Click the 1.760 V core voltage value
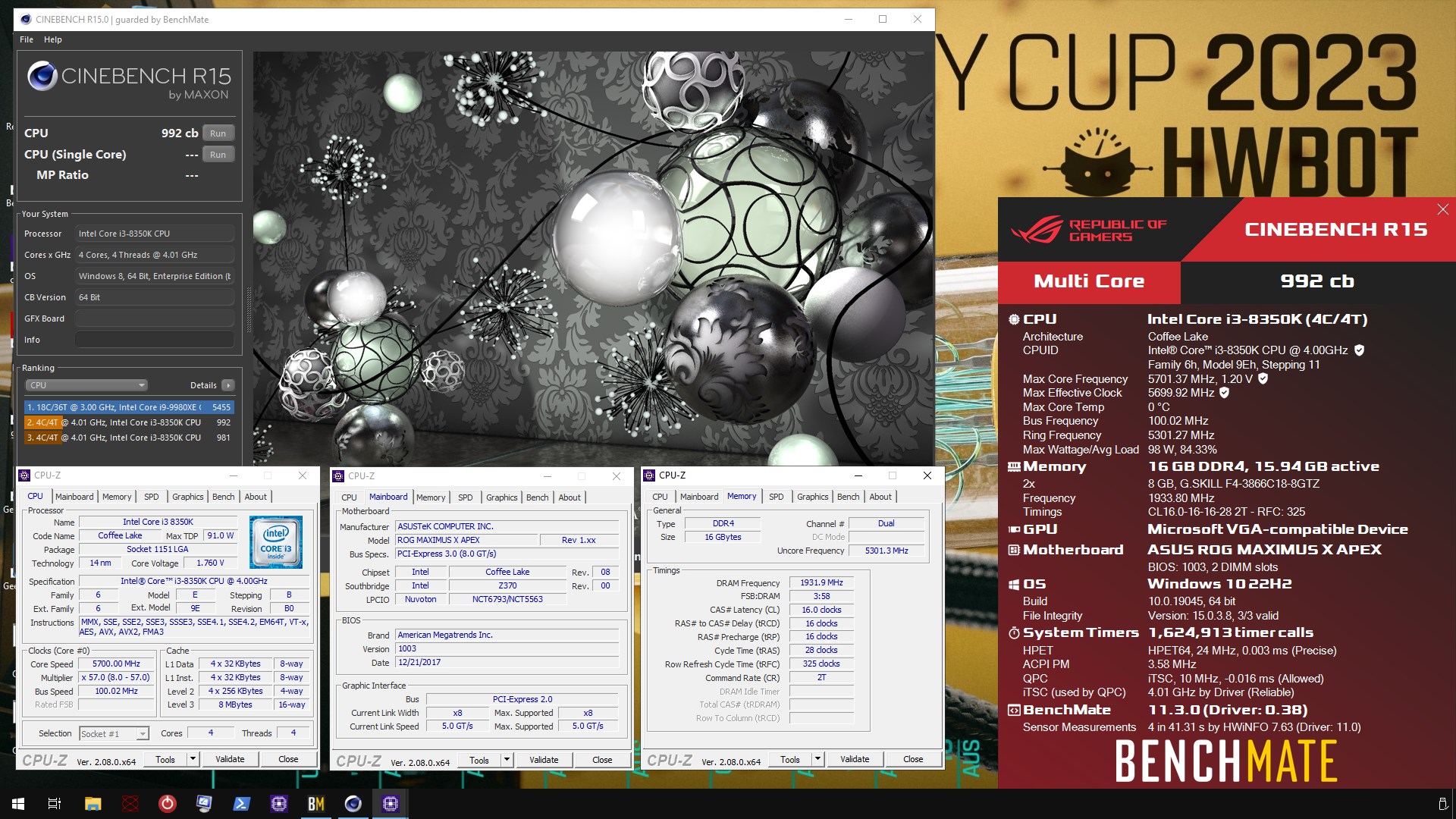Image resolution: width=1456 pixels, height=819 pixels. point(210,563)
